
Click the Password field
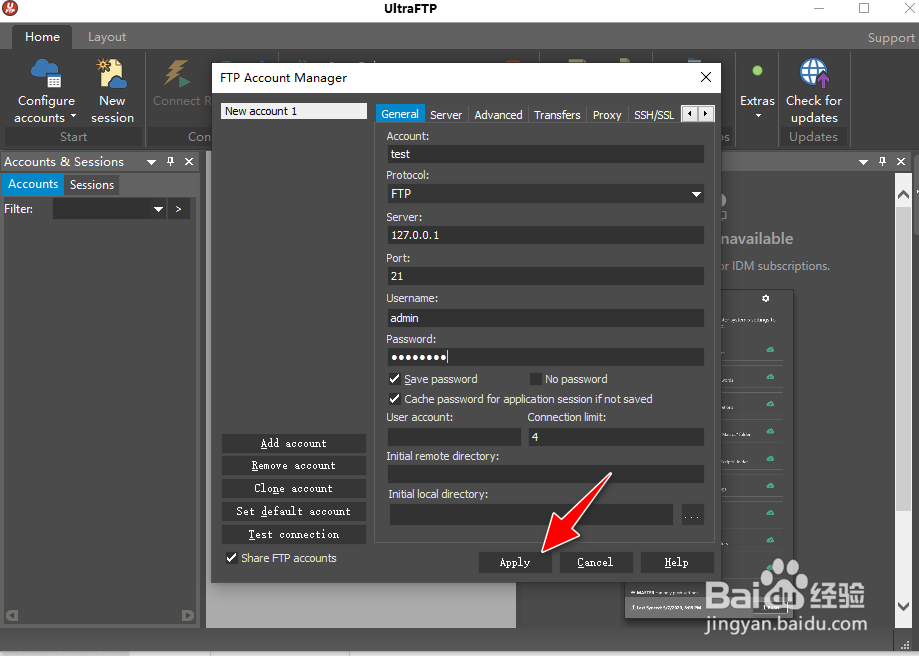(545, 357)
